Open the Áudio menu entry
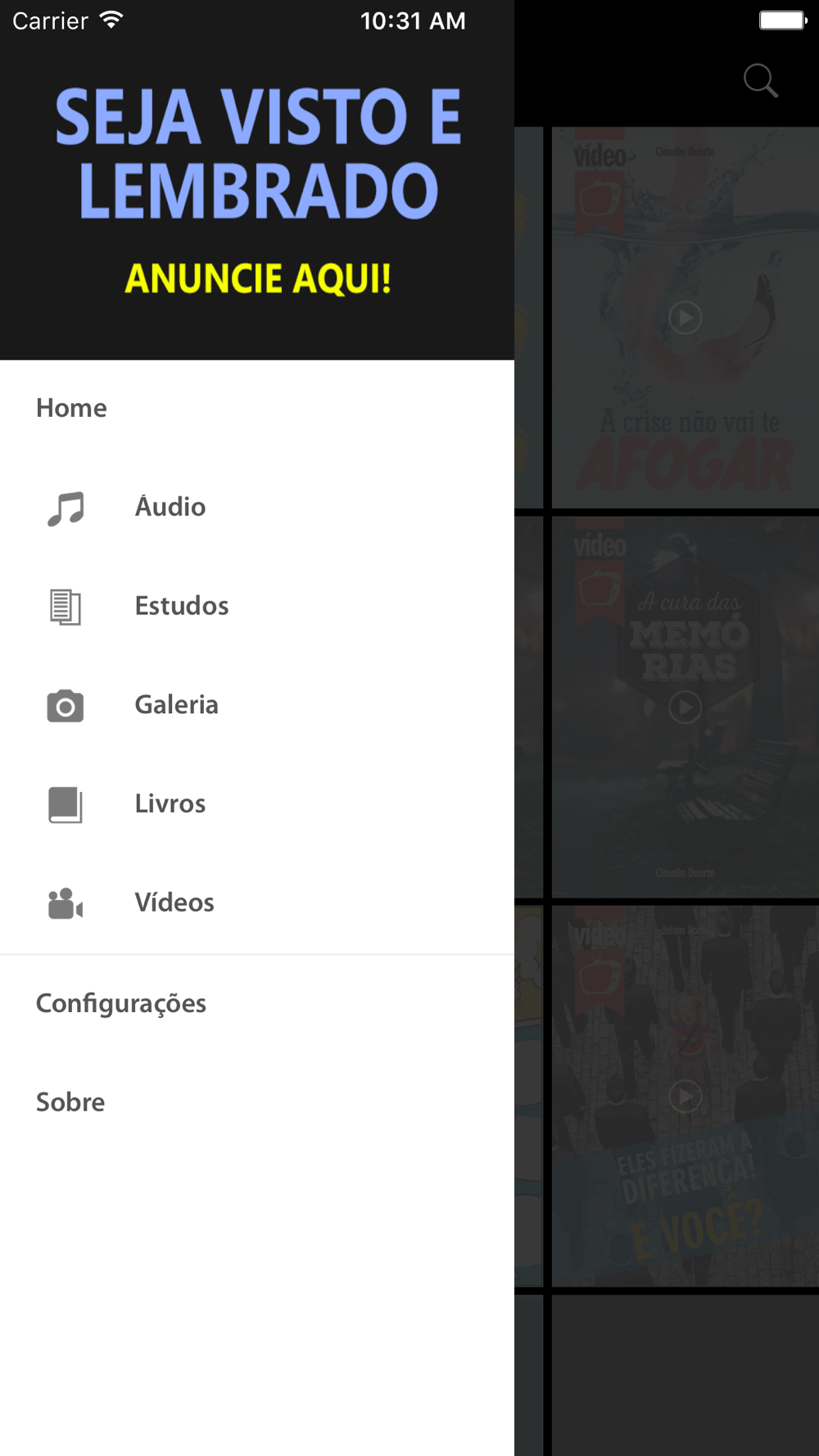Viewport: 819px width, 1456px height. [170, 506]
